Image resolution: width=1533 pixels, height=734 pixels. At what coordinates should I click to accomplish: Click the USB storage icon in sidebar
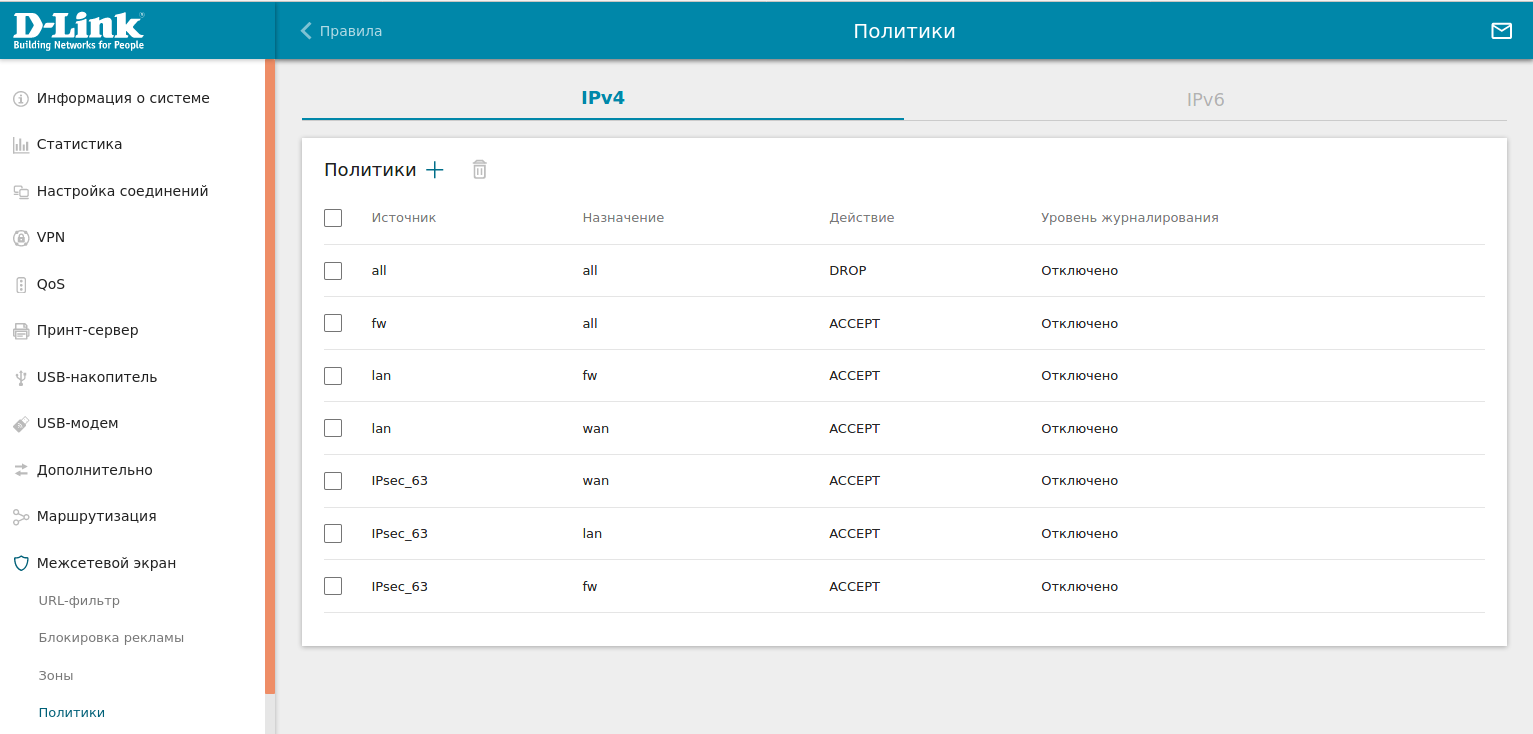coord(20,378)
